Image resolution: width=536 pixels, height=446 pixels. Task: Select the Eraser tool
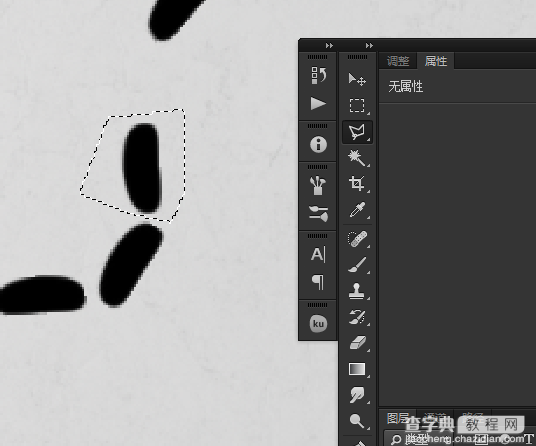(x=357, y=343)
